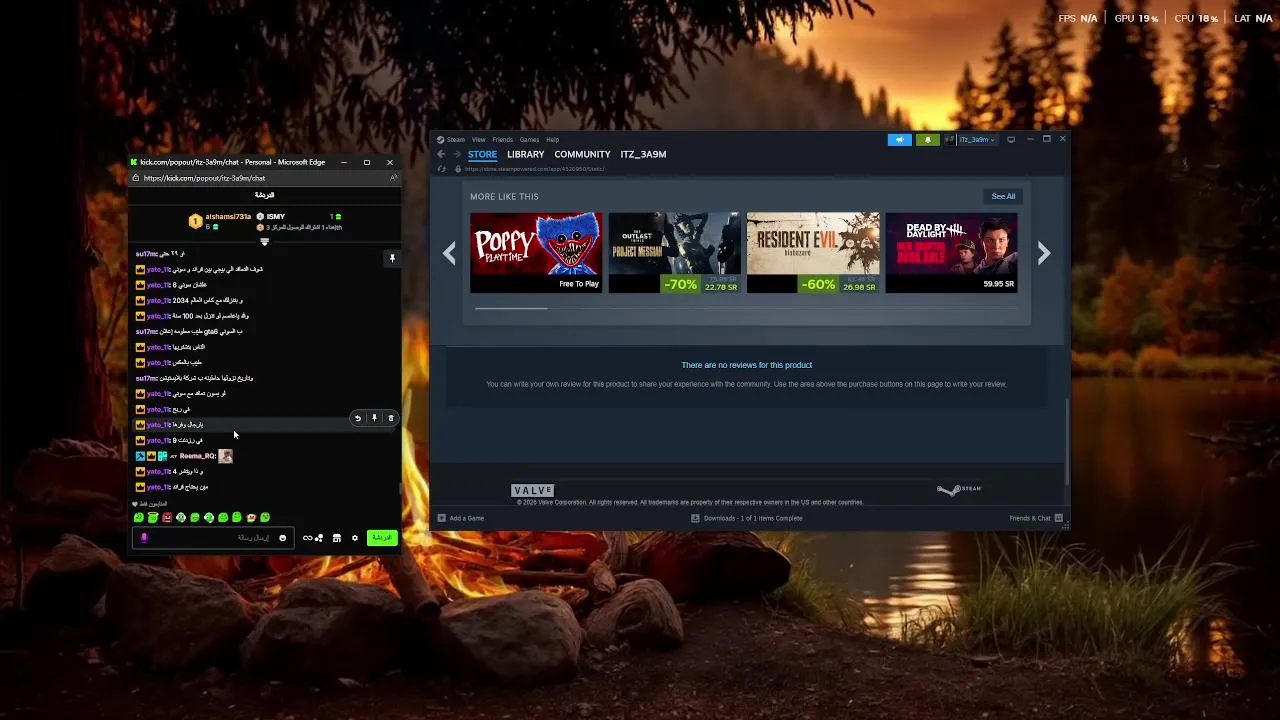Click the Kick favicon in Edge title bar
Viewport: 1280px width, 720px height.
(x=134, y=162)
